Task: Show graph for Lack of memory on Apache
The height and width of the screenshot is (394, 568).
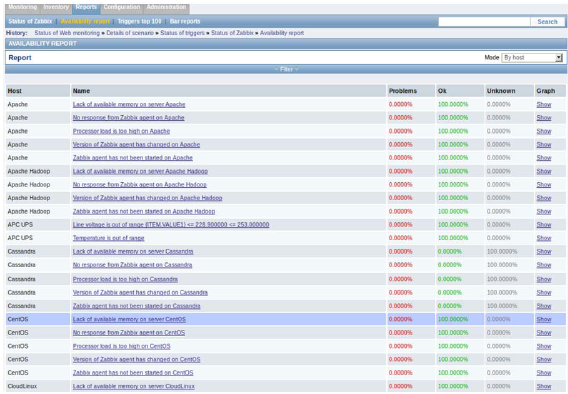Action: (544, 105)
